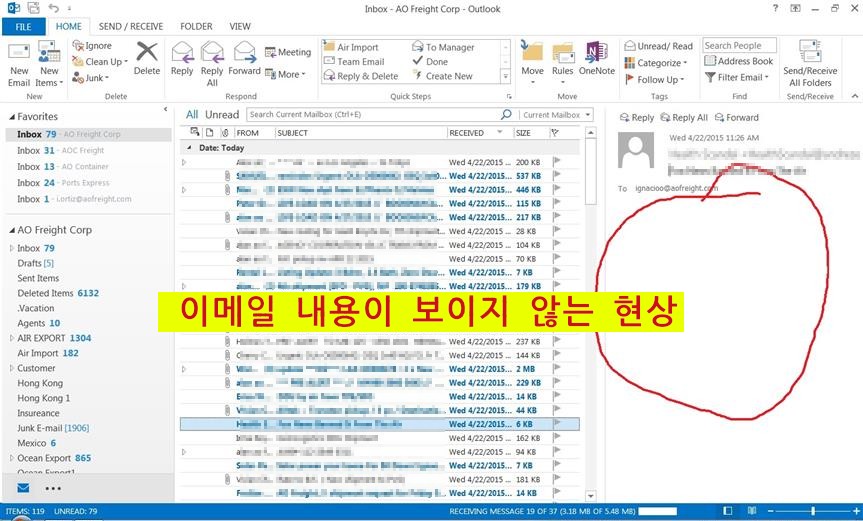Flag the selected 6 KB message
This screenshot has width=863, height=521.
(x=556, y=424)
